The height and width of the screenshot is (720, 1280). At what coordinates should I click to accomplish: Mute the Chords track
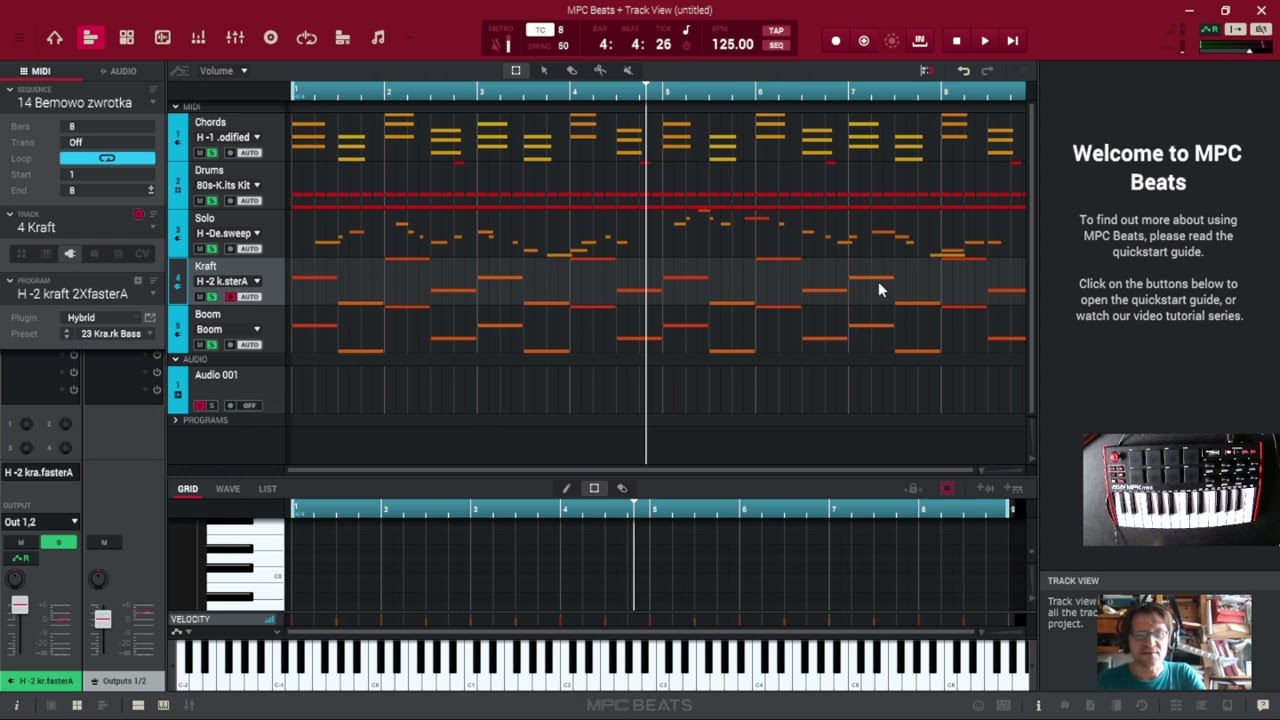click(x=200, y=153)
